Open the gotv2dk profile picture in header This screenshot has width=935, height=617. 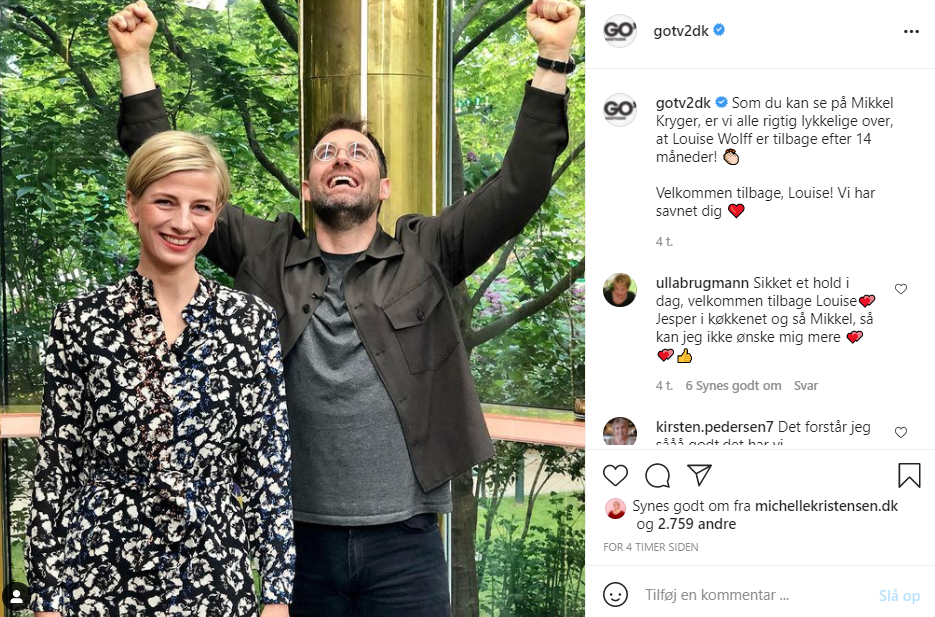click(x=620, y=31)
